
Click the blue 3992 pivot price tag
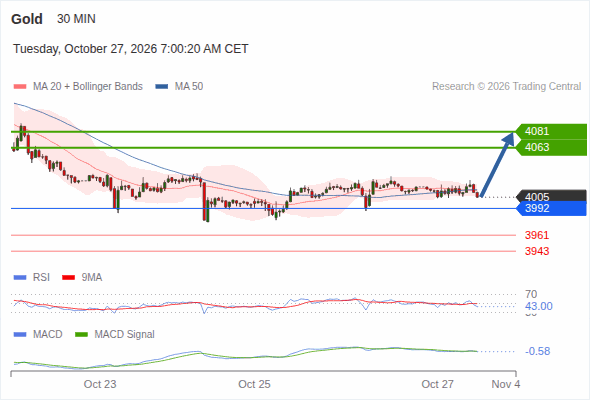click(551, 208)
